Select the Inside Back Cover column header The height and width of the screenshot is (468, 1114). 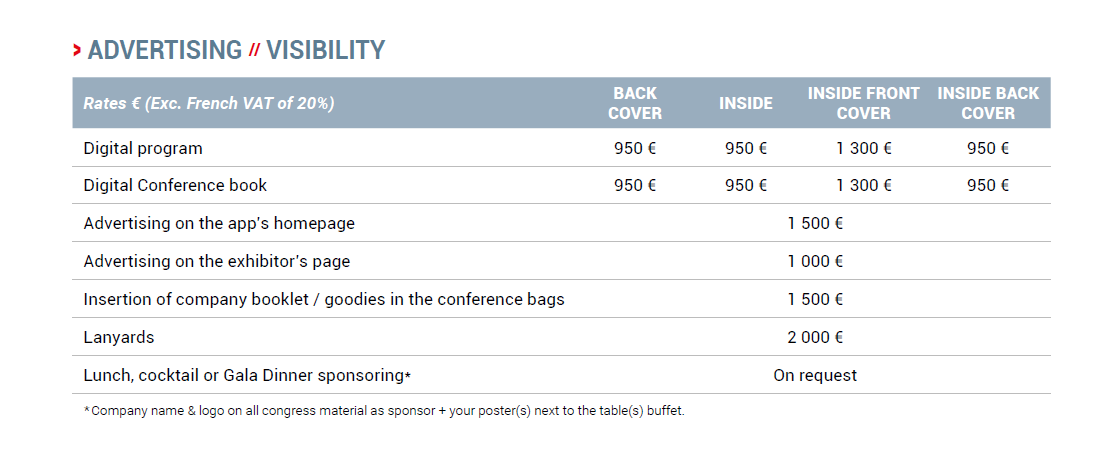[988, 103]
